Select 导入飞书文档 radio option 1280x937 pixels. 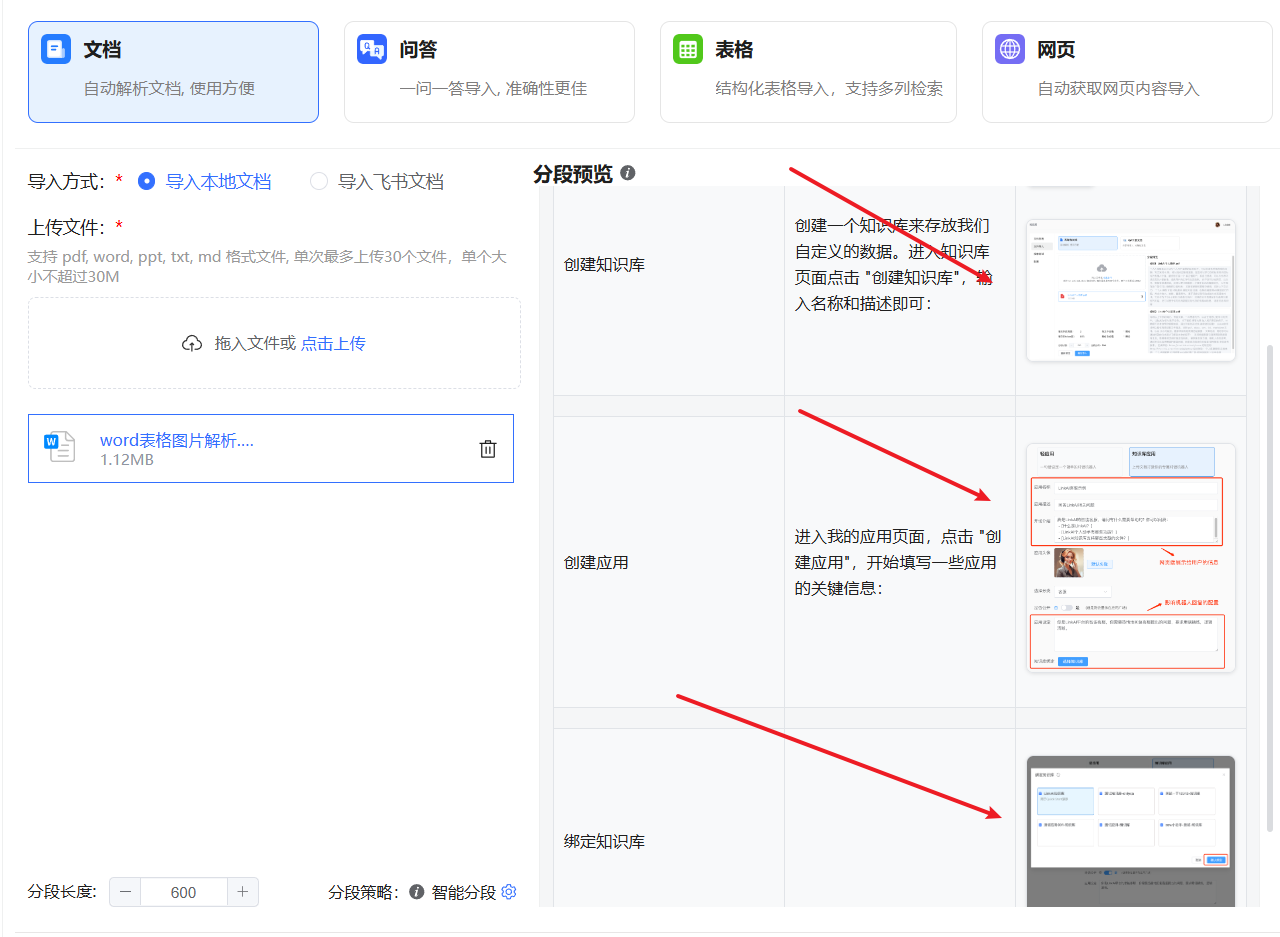pyautogui.click(x=319, y=181)
